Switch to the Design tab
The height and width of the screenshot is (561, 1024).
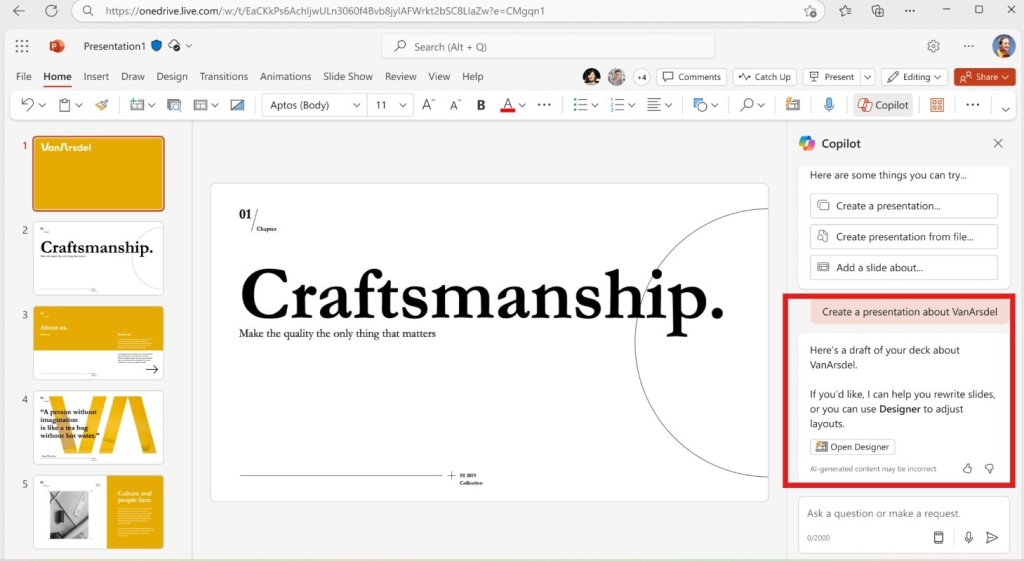(x=172, y=76)
